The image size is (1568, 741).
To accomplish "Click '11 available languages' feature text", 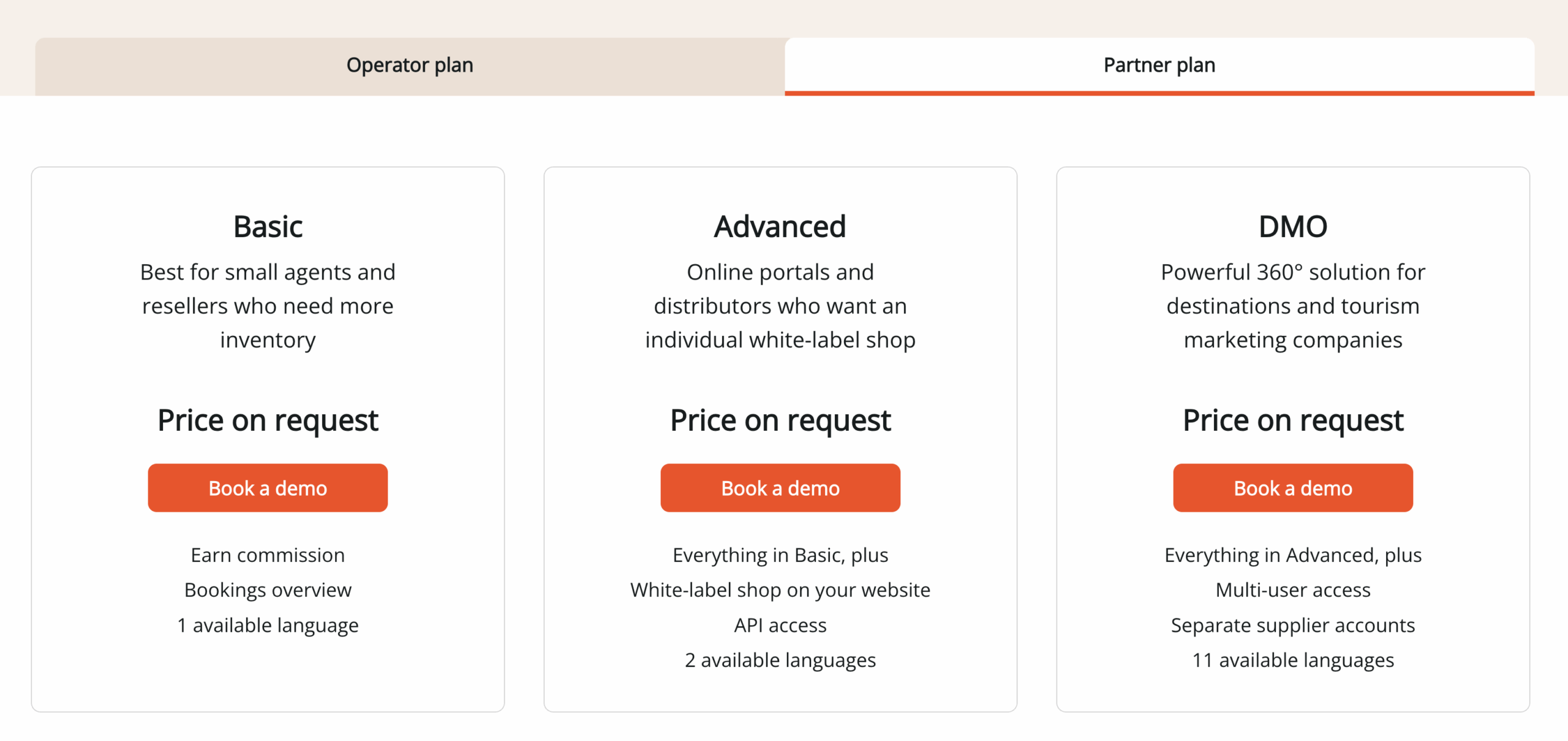I will (x=1292, y=660).
